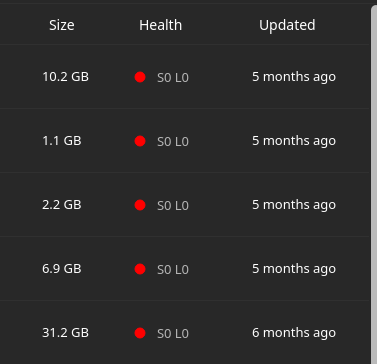Click the 6 months ago updated entry
Viewport: 377px width, 364px height.
[294, 333]
